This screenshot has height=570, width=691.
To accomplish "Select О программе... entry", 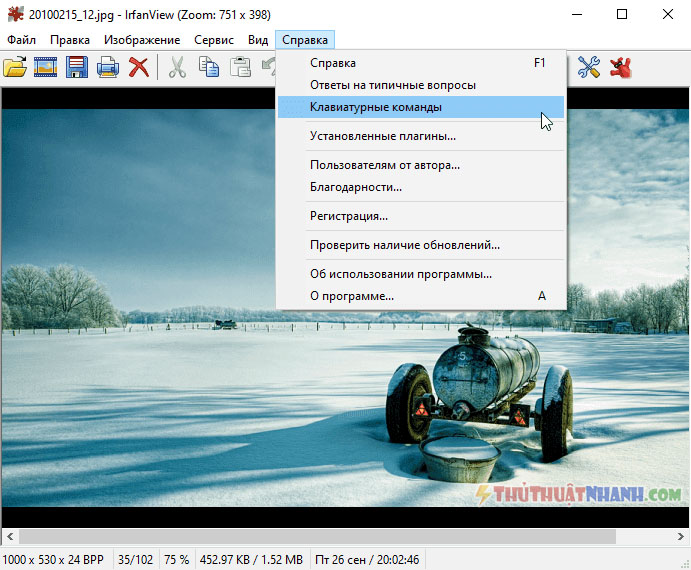I will pyautogui.click(x=421, y=296).
